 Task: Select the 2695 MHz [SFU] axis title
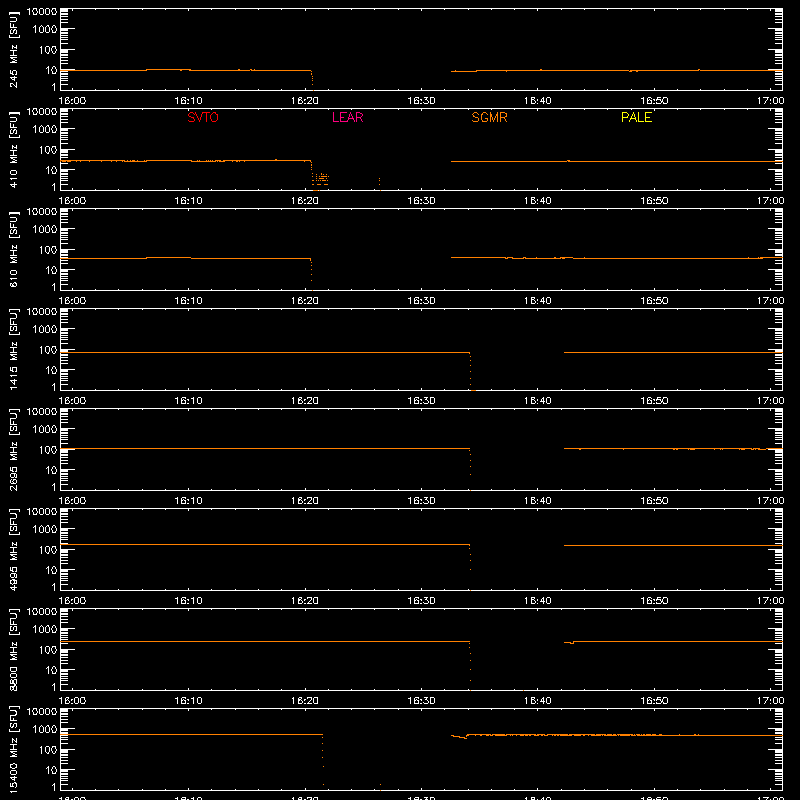(x=13, y=449)
